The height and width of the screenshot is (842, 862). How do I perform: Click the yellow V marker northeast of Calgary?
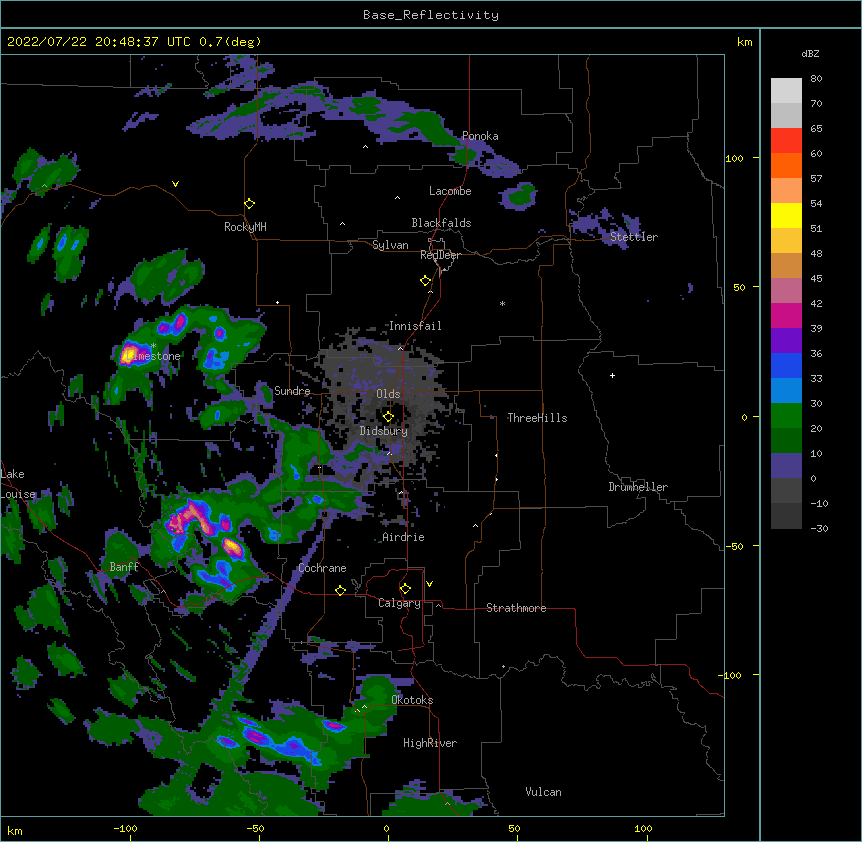429,584
